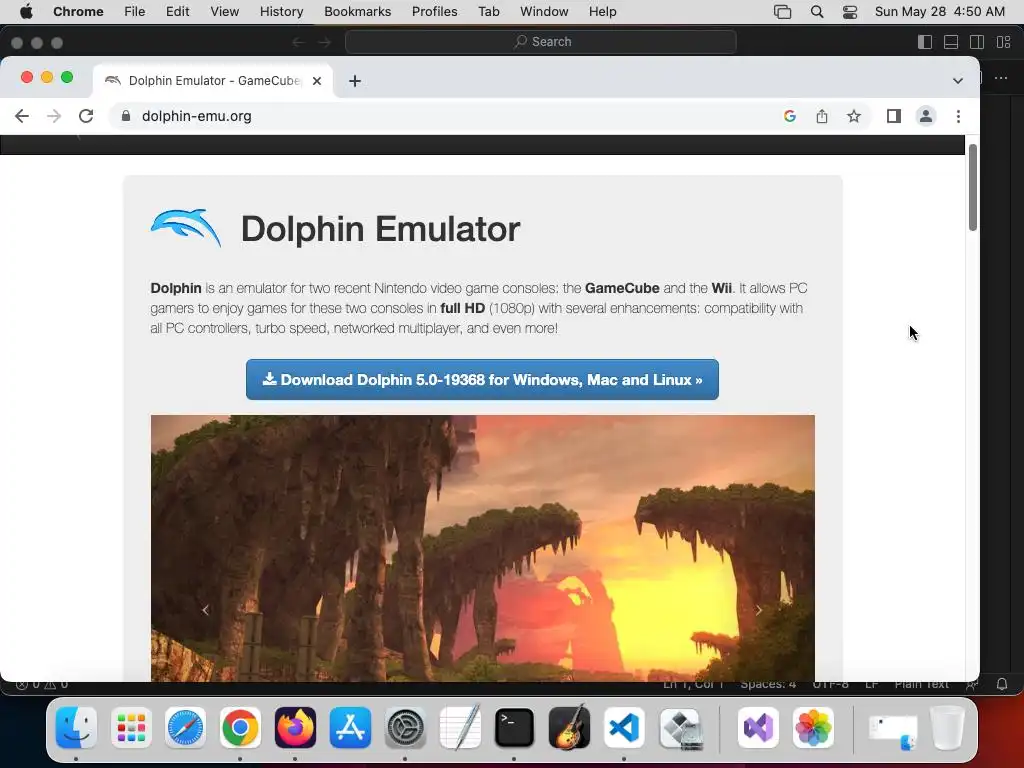Open Boot Camp Assistant from the Dock
This screenshot has height=768, width=1024.
(x=680, y=728)
